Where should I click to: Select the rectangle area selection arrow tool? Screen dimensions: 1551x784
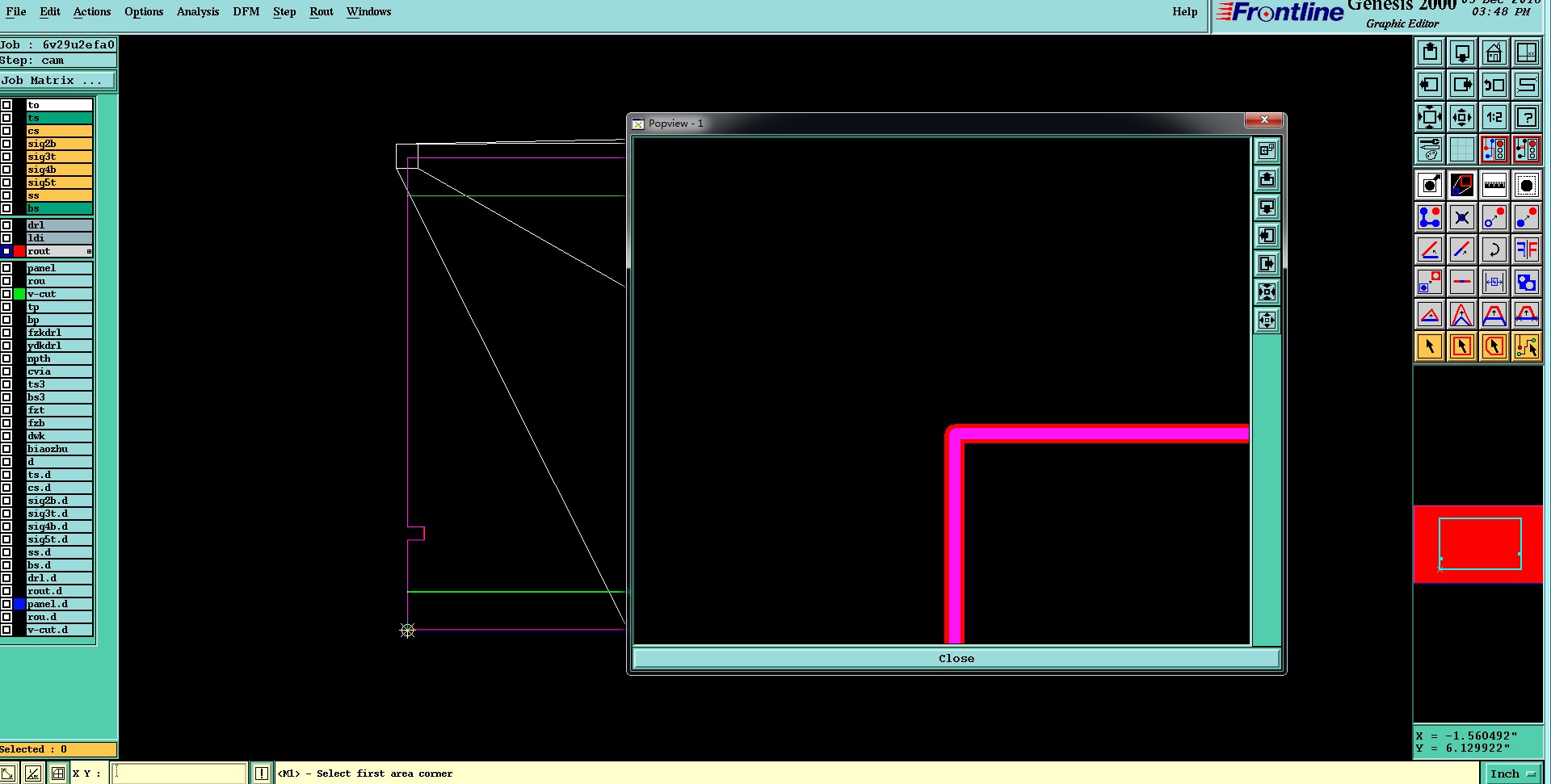click(x=1462, y=346)
